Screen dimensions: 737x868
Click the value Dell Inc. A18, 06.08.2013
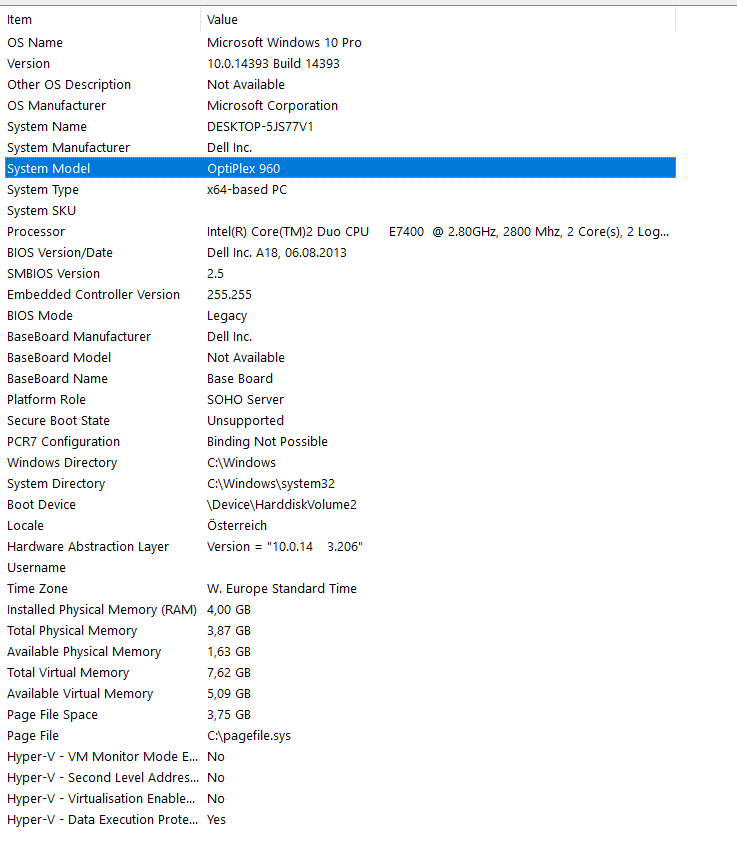tap(277, 253)
